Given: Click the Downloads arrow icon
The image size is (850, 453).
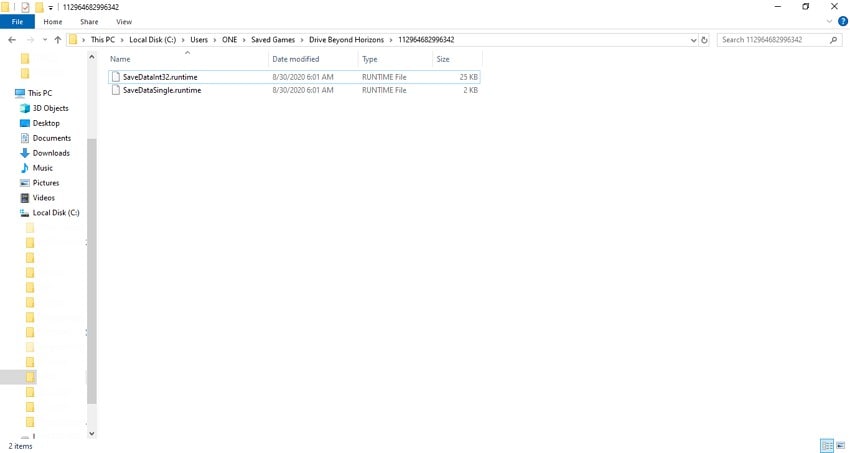Looking at the screenshot, I should click(x=24, y=153).
